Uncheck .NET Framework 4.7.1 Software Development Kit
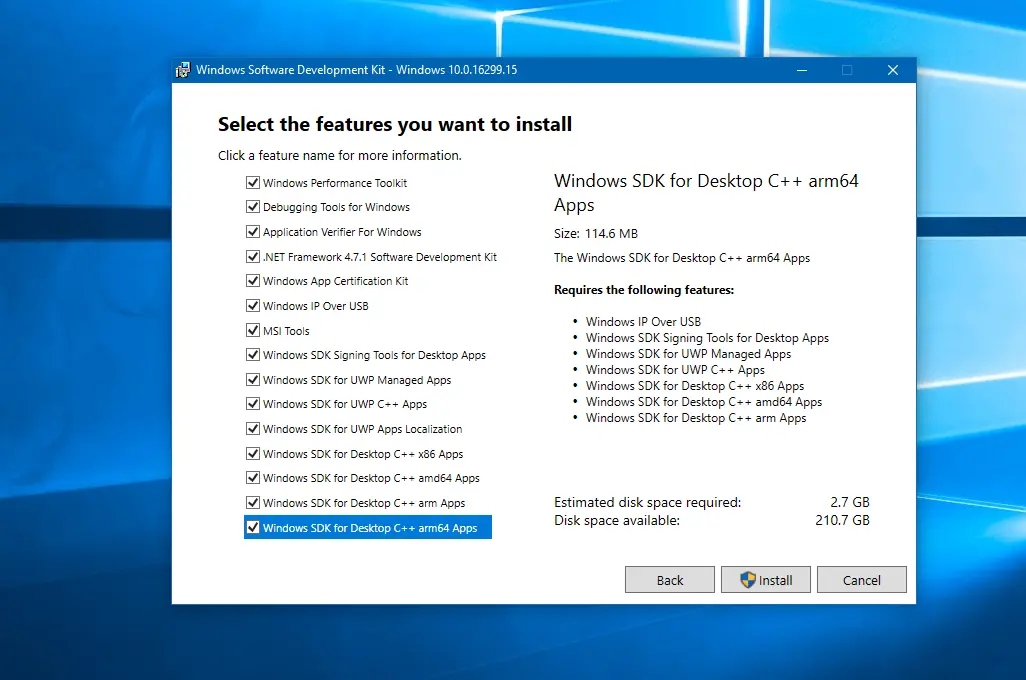The height and width of the screenshot is (680, 1026). (x=253, y=257)
